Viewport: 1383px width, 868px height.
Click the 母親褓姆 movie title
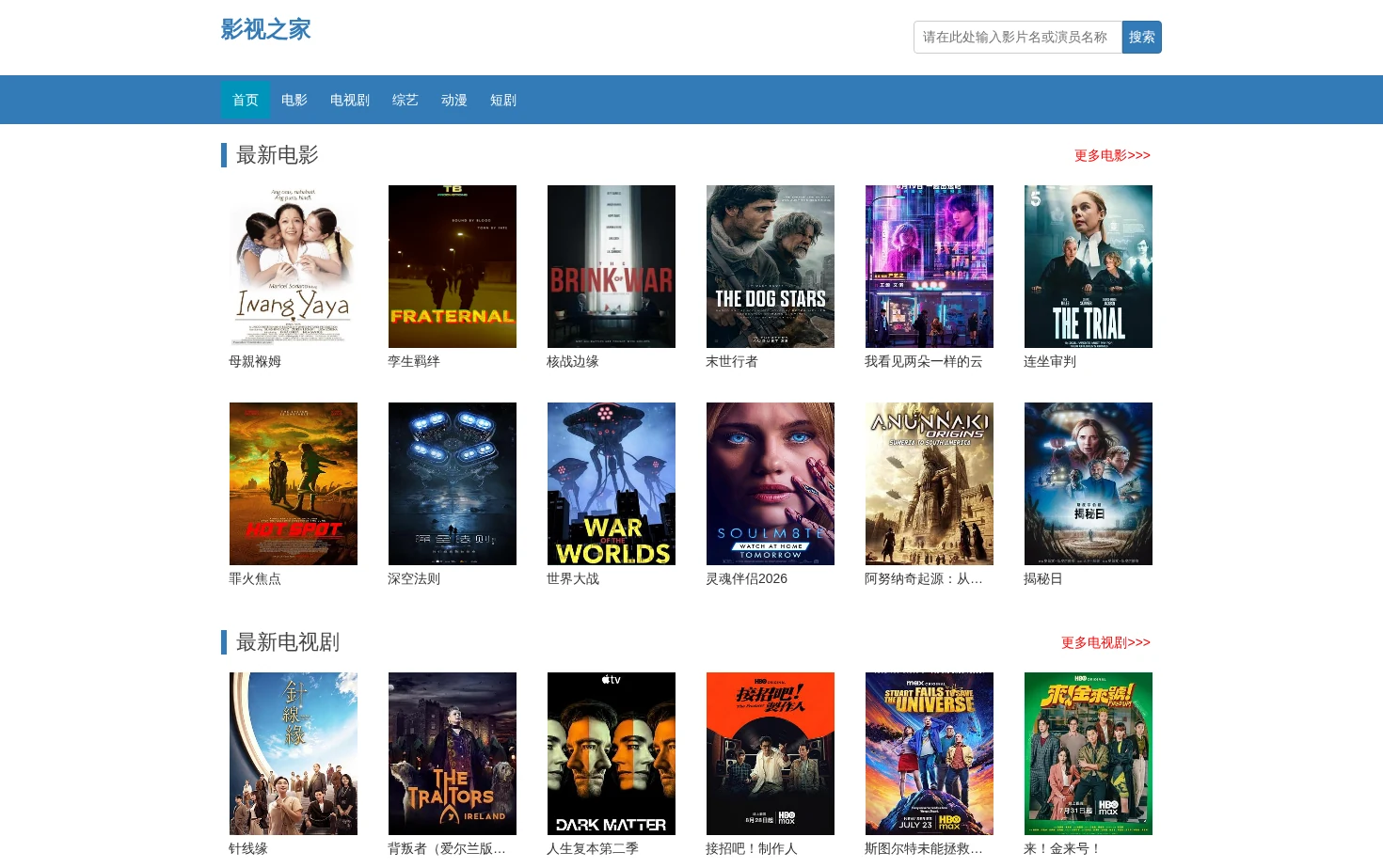coord(255,361)
